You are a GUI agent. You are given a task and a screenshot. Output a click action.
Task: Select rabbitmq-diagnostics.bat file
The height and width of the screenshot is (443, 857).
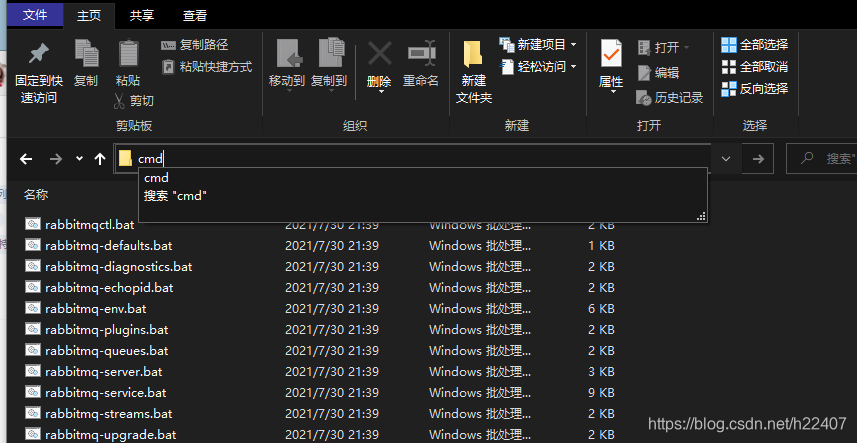(x=119, y=267)
